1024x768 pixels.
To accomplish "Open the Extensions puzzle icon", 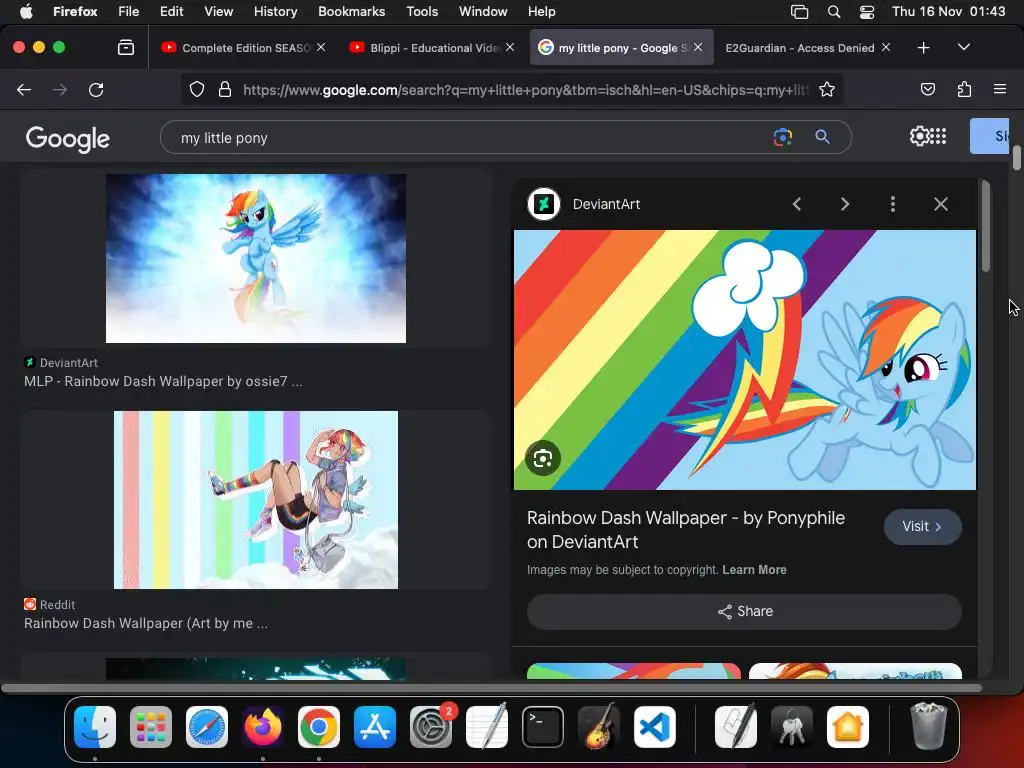I will (964, 89).
